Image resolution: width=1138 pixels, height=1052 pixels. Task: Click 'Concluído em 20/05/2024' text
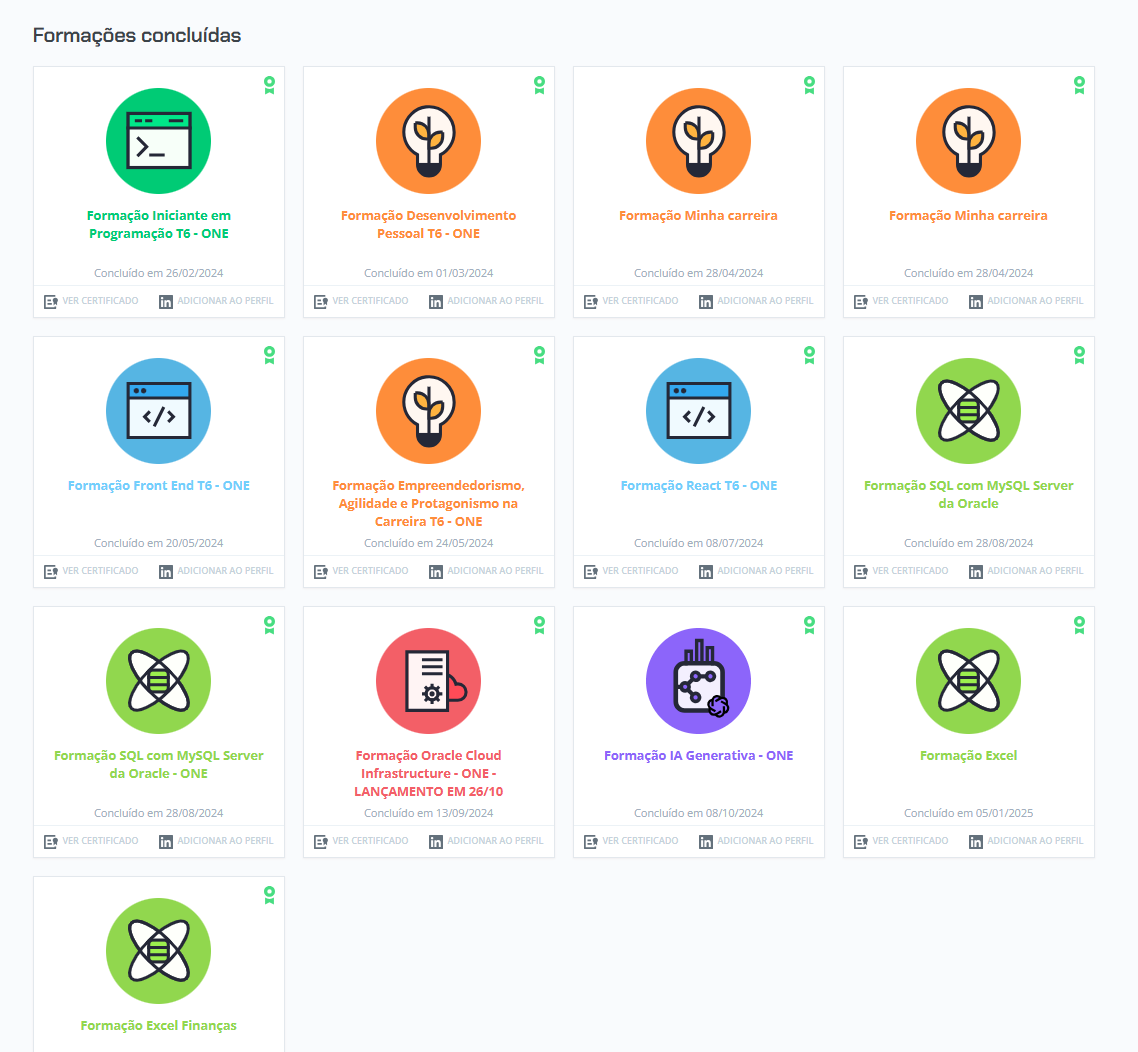[159, 543]
